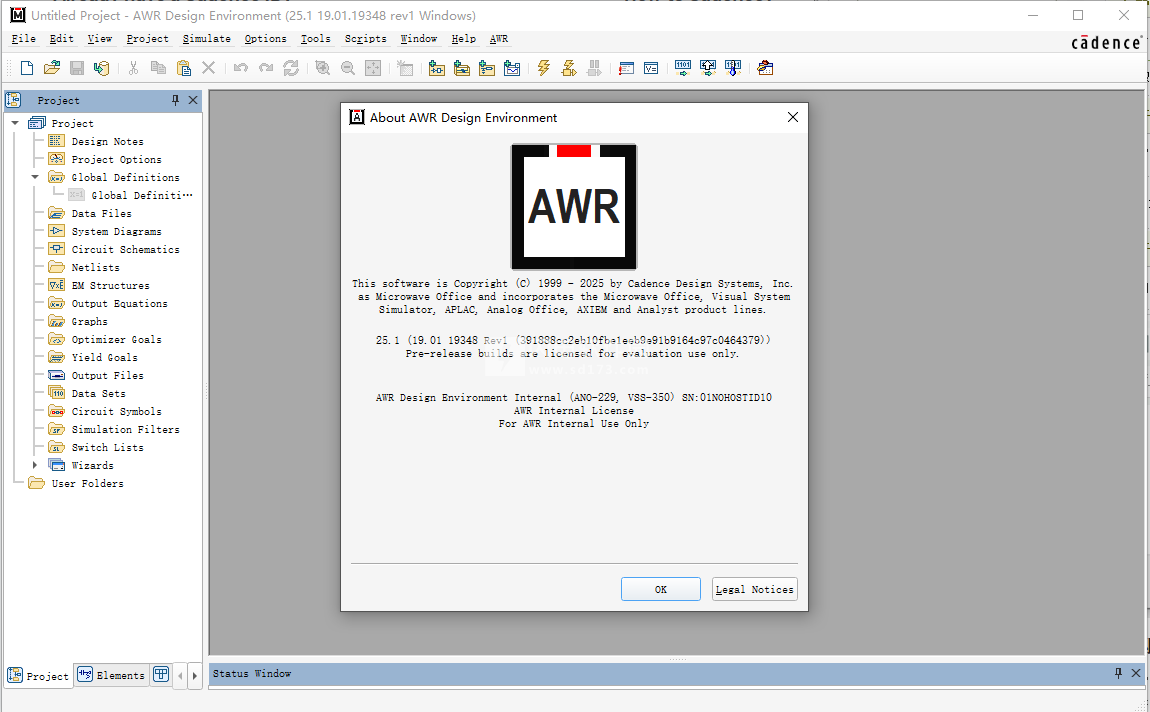Select Data Sets tree item

pos(98,393)
